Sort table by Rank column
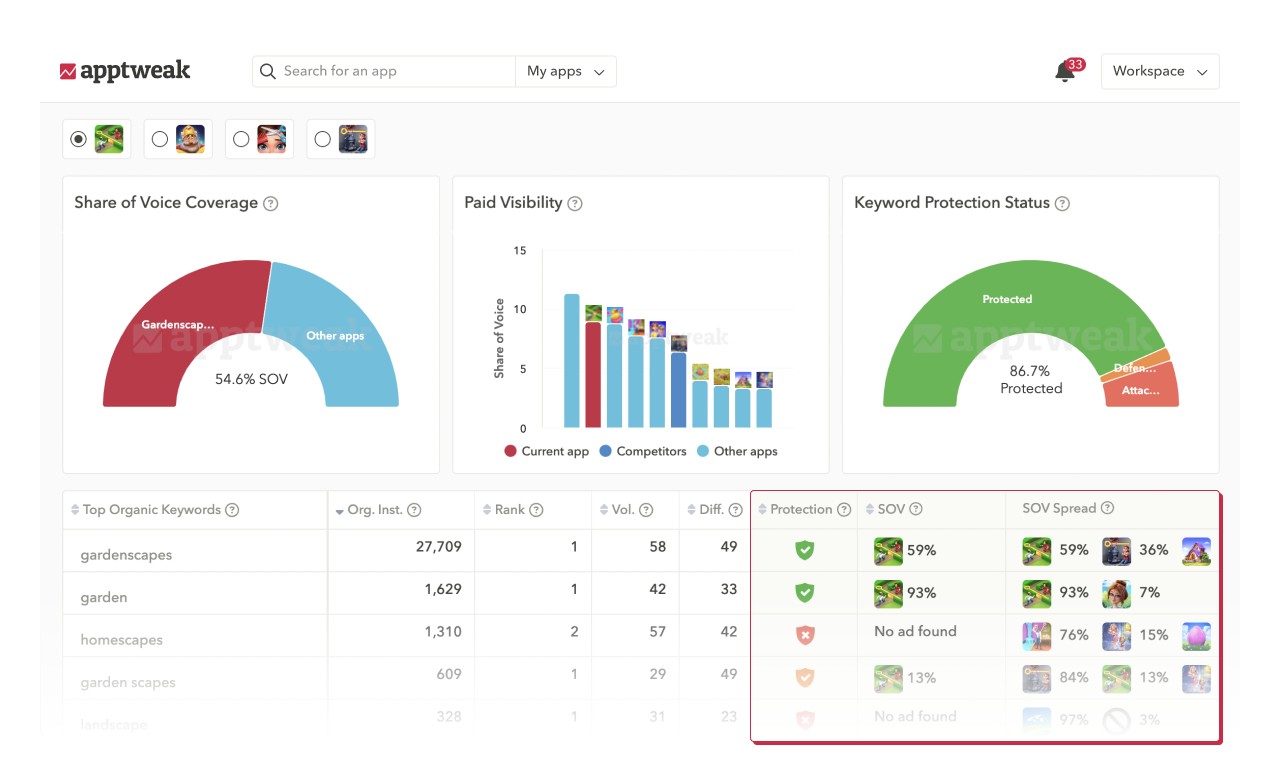 click(x=487, y=510)
